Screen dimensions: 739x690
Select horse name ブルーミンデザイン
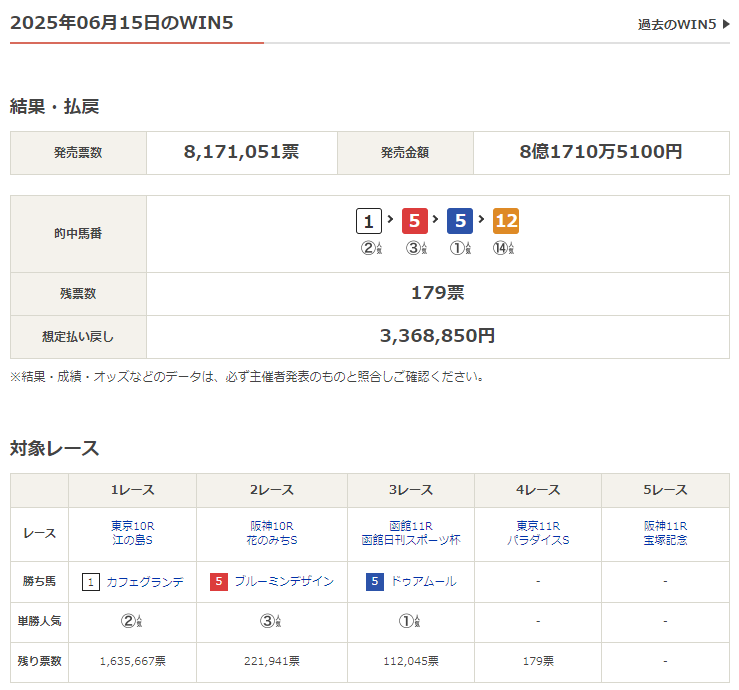point(284,581)
